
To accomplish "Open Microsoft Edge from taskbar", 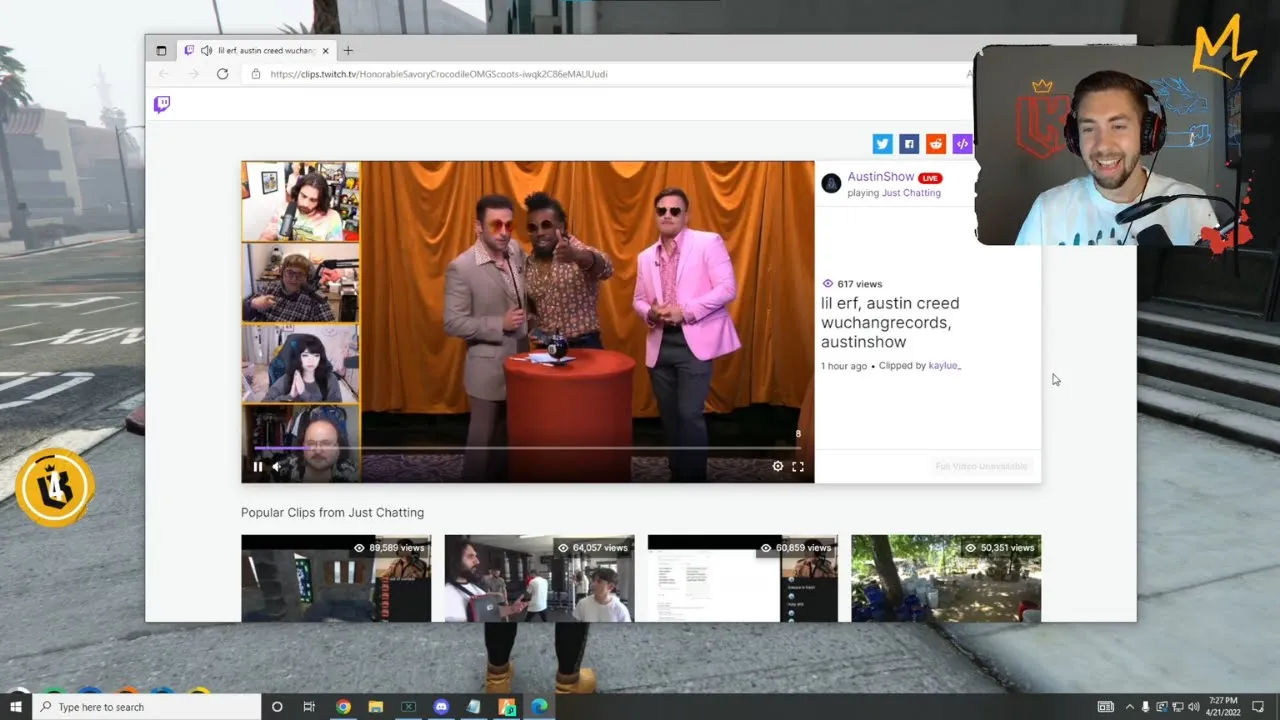I will pyautogui.click(x=539, y=707).
